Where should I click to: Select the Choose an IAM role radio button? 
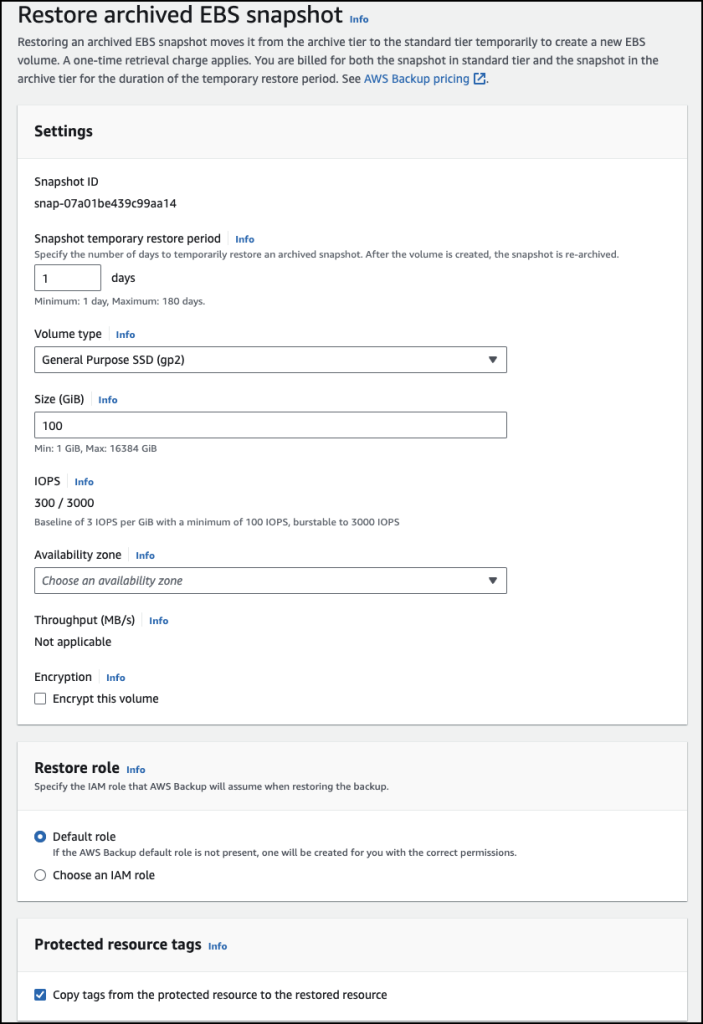[x=40, y=875]
